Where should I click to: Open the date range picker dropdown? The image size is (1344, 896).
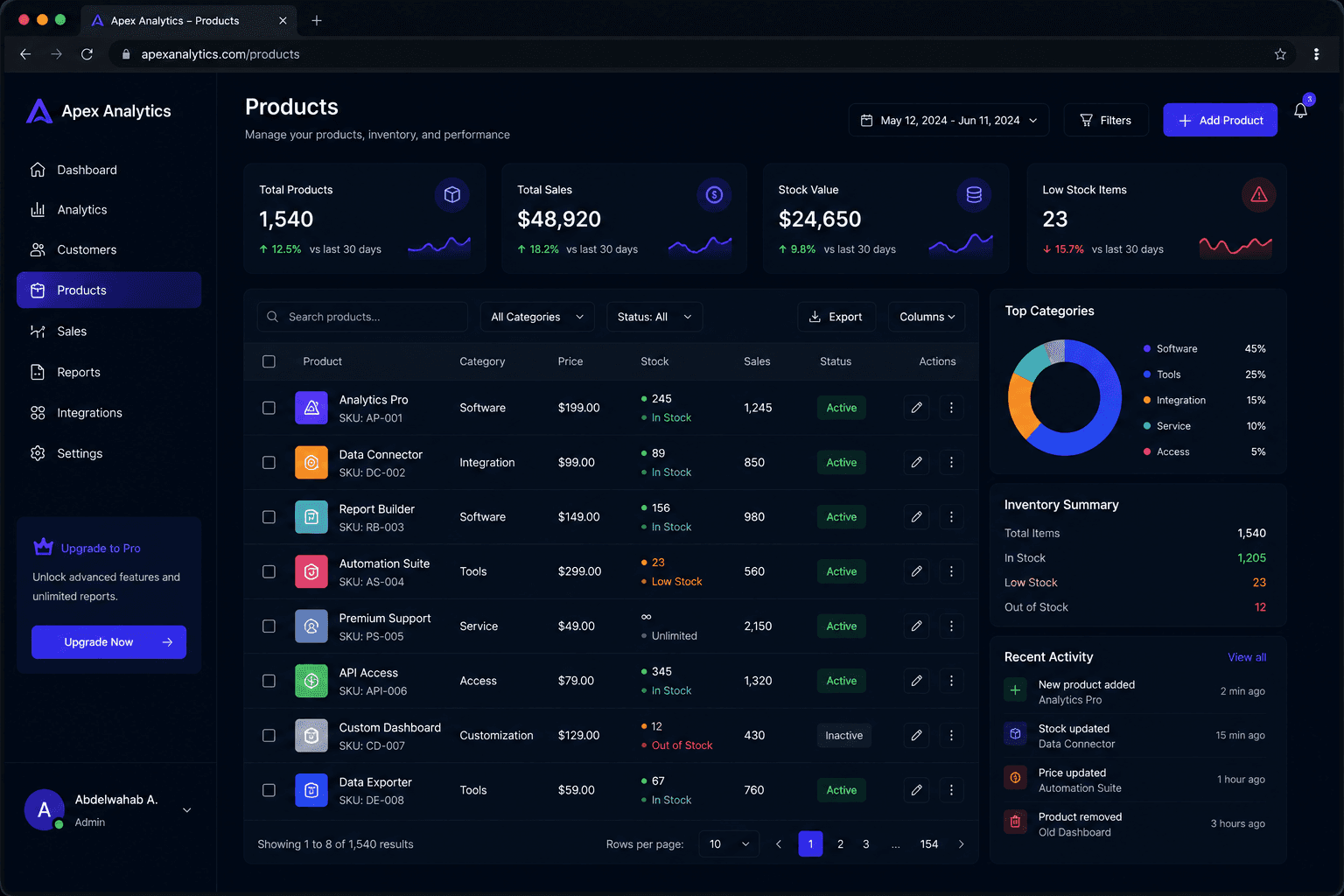pos(949,120)
